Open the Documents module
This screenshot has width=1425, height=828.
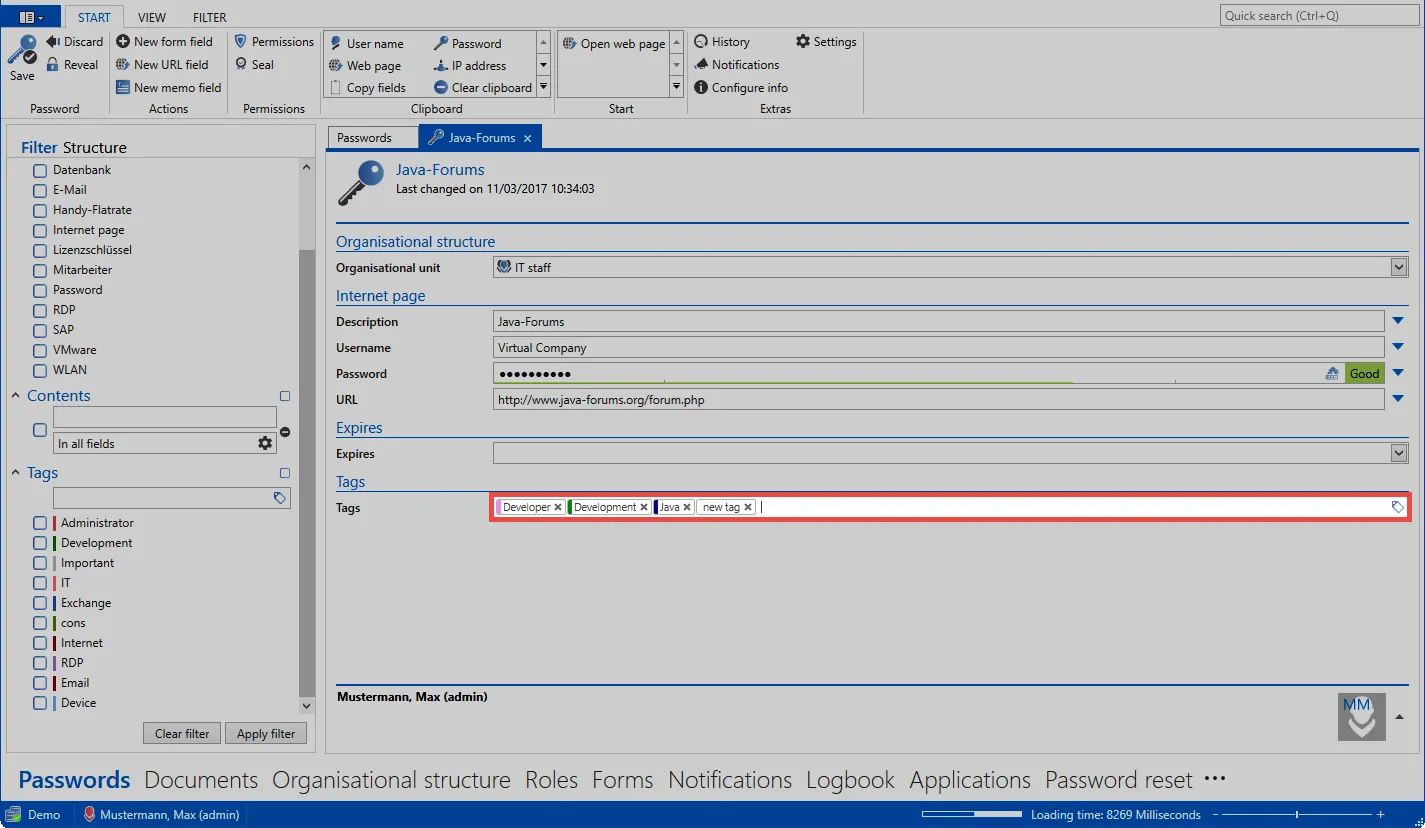(201, 780)
